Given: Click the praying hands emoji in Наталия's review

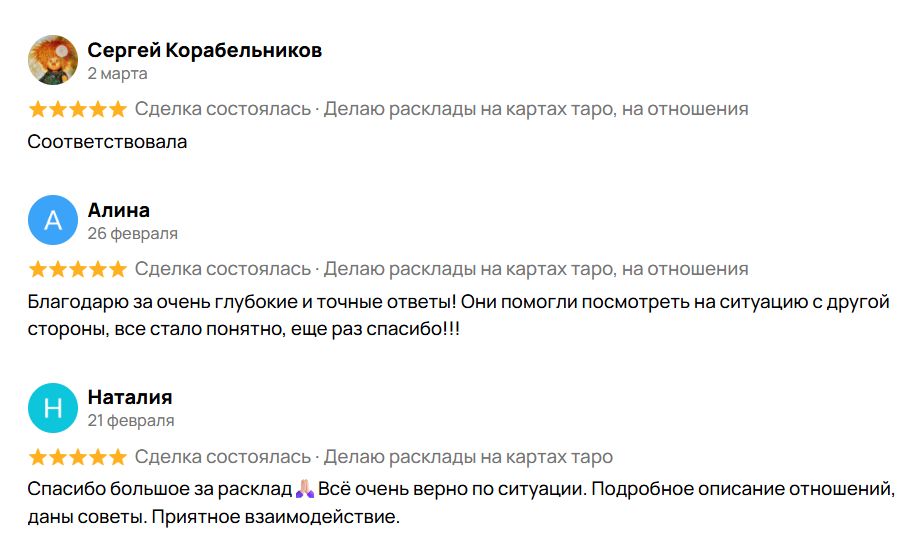Looking at the screenshot, I should point(306,489).
